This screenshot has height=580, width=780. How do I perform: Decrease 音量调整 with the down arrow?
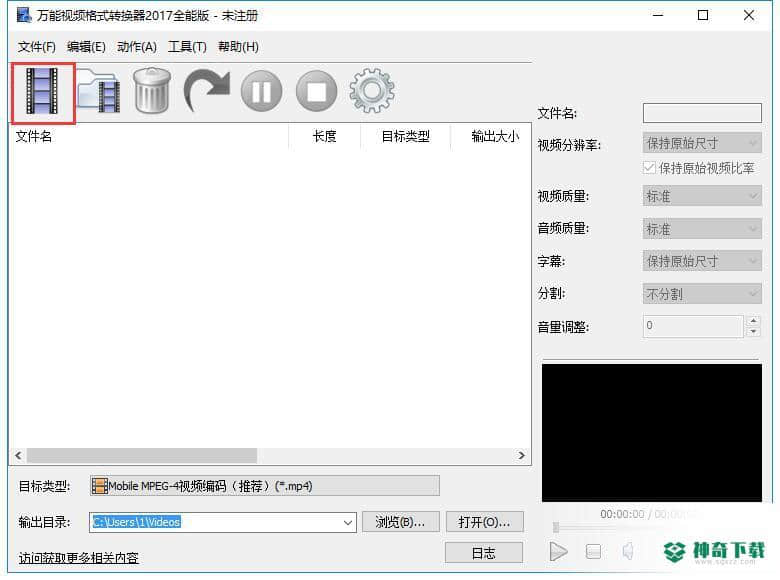(x=754, y=332)
